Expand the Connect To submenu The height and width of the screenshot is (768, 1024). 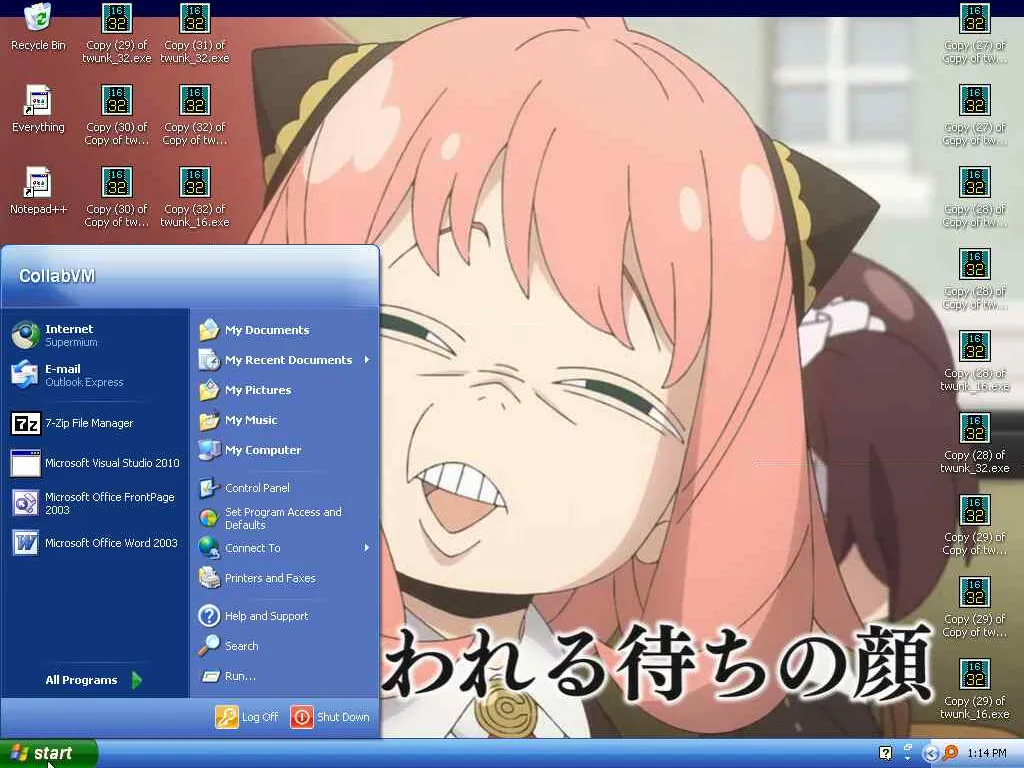(x=285, y=548)
